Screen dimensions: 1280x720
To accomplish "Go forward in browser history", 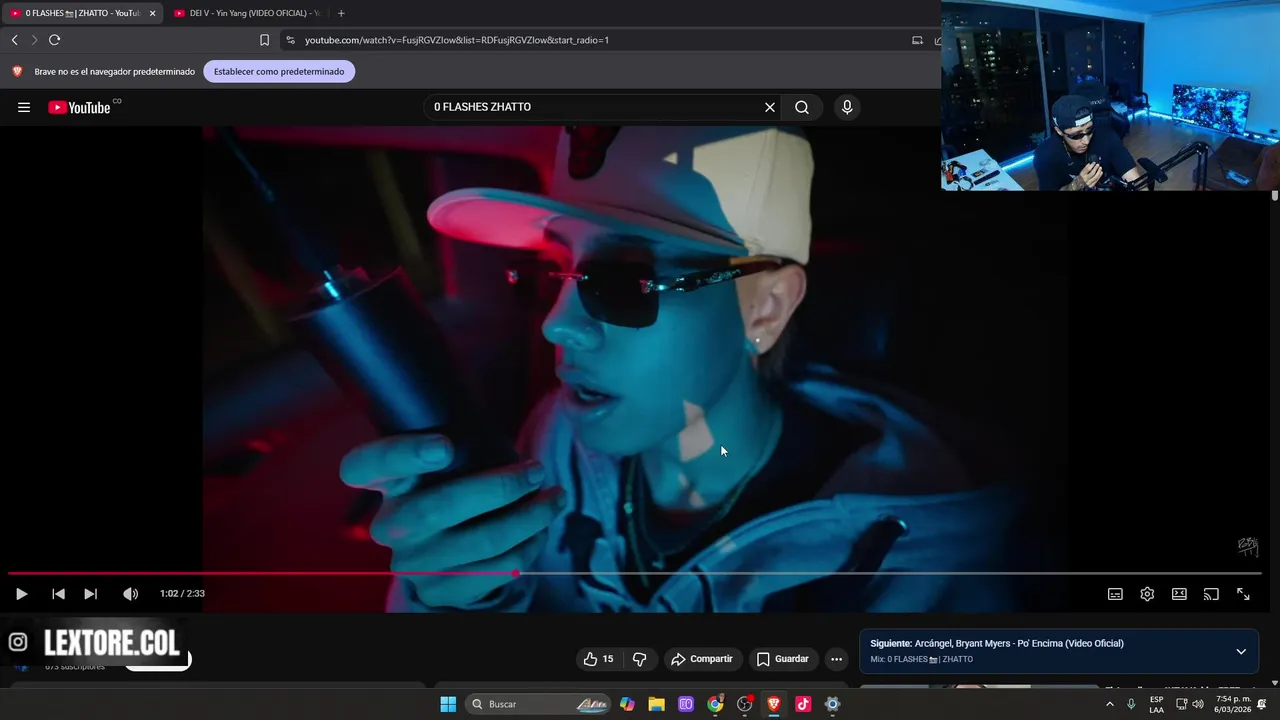I will click(x=34, y=40).
